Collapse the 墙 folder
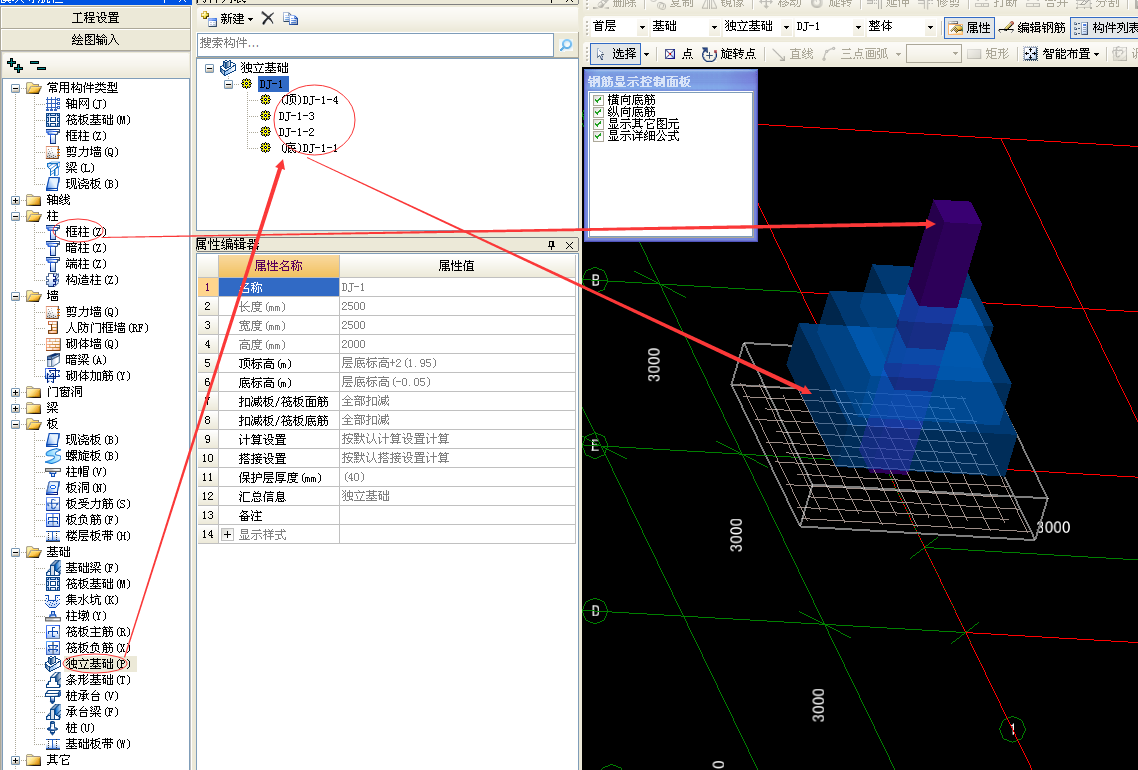 pyautogui.click(x=15, y=295)
